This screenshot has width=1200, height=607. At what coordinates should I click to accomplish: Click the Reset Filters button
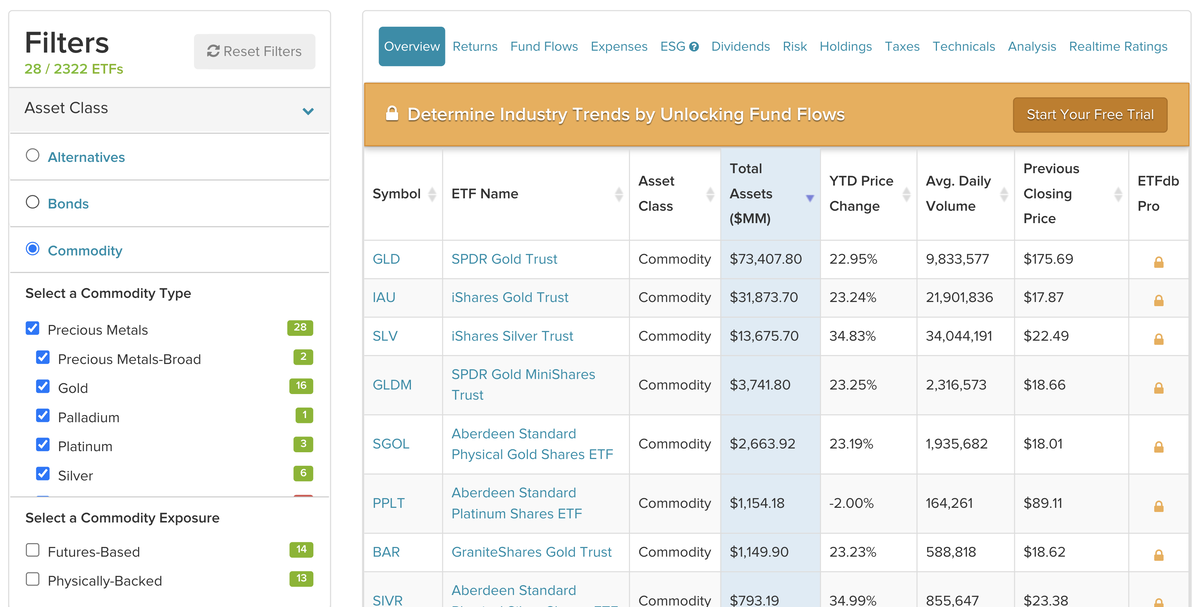(254, 51)
